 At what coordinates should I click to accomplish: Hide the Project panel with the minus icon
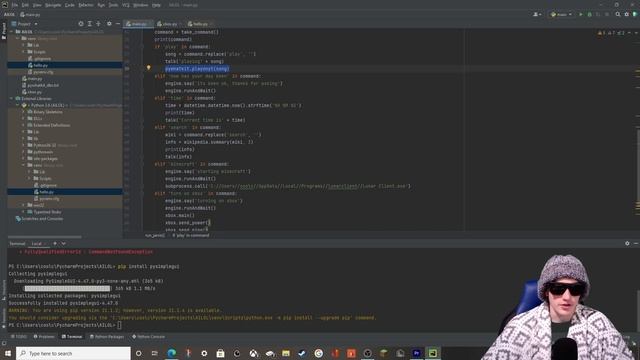(118, 24)
